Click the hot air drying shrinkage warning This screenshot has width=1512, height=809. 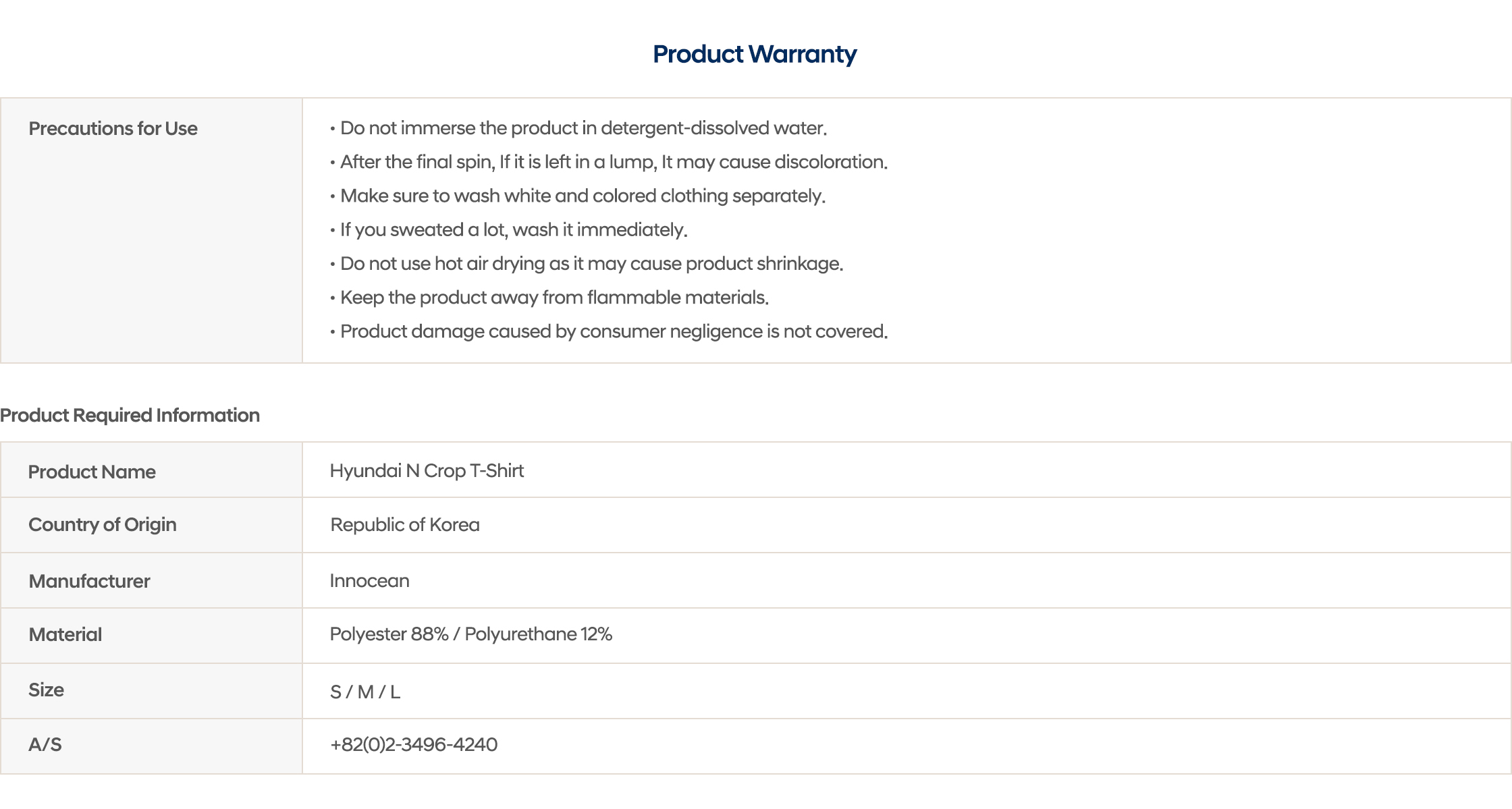[587, 263]
